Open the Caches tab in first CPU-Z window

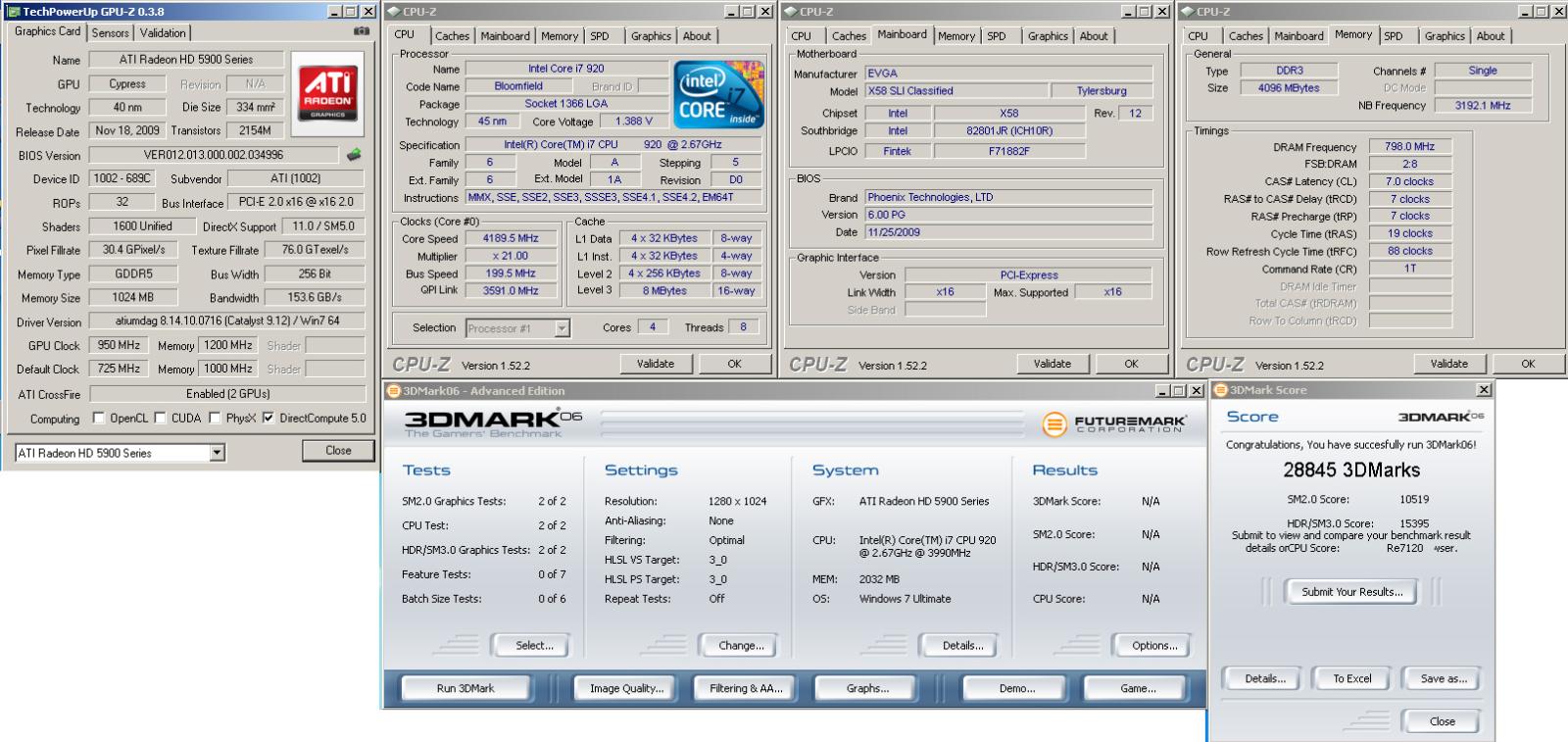[452, 36]
